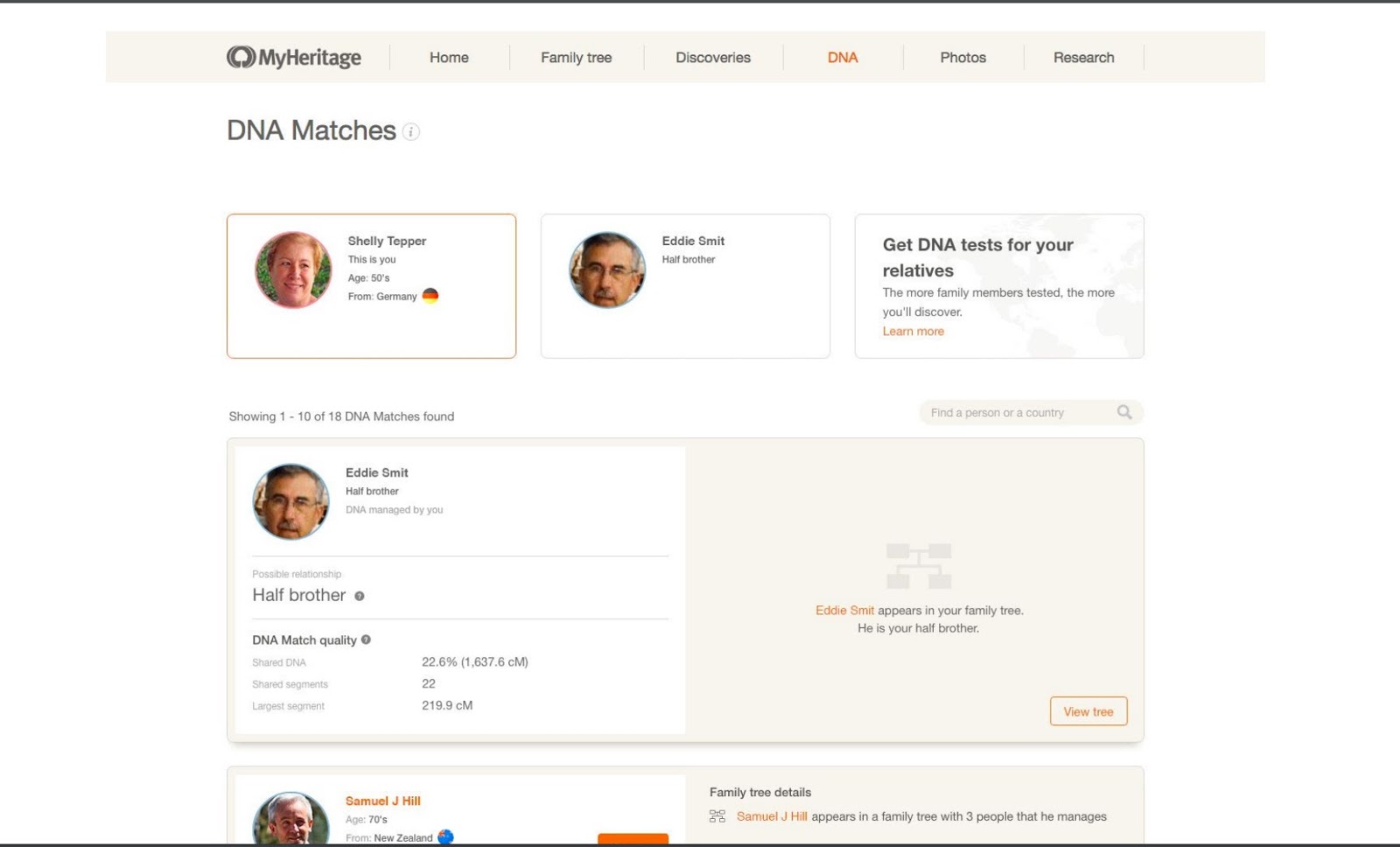Click the Germany flag icon
Viewport: 1400px width, 847px height.
click(430, 296)
